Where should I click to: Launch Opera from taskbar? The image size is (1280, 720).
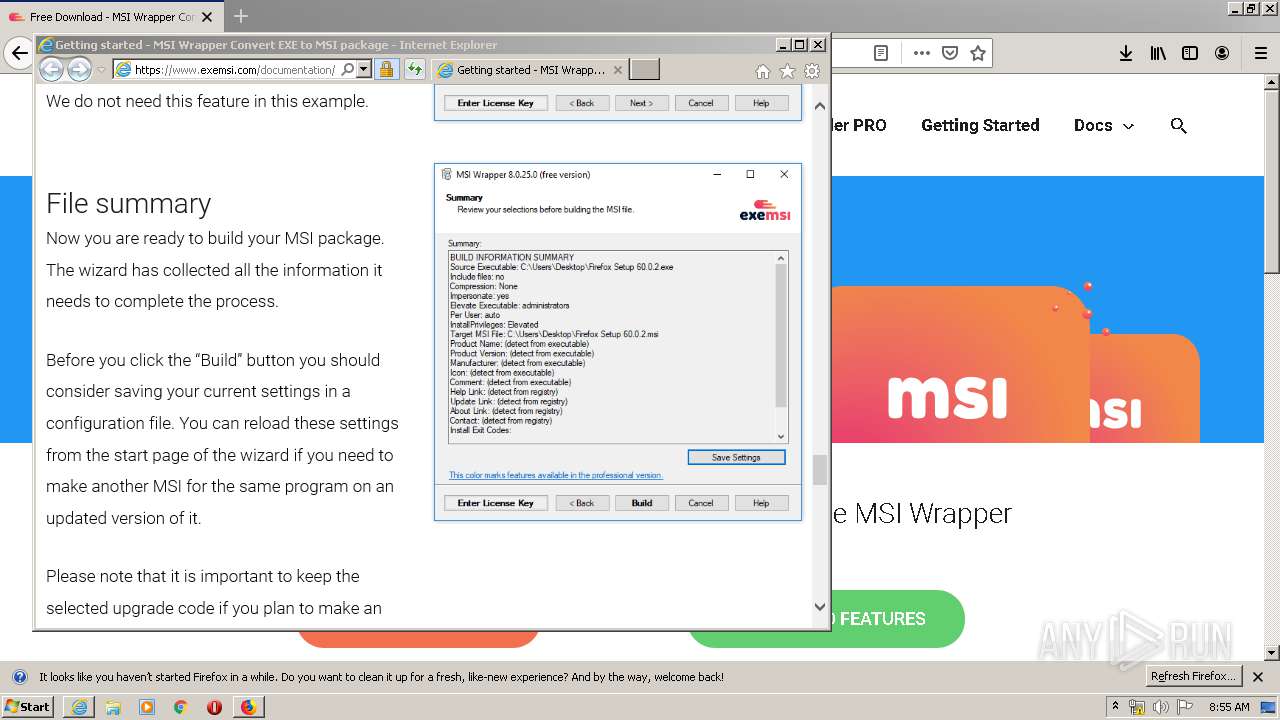pyautogui.click(x=214, y=707)
